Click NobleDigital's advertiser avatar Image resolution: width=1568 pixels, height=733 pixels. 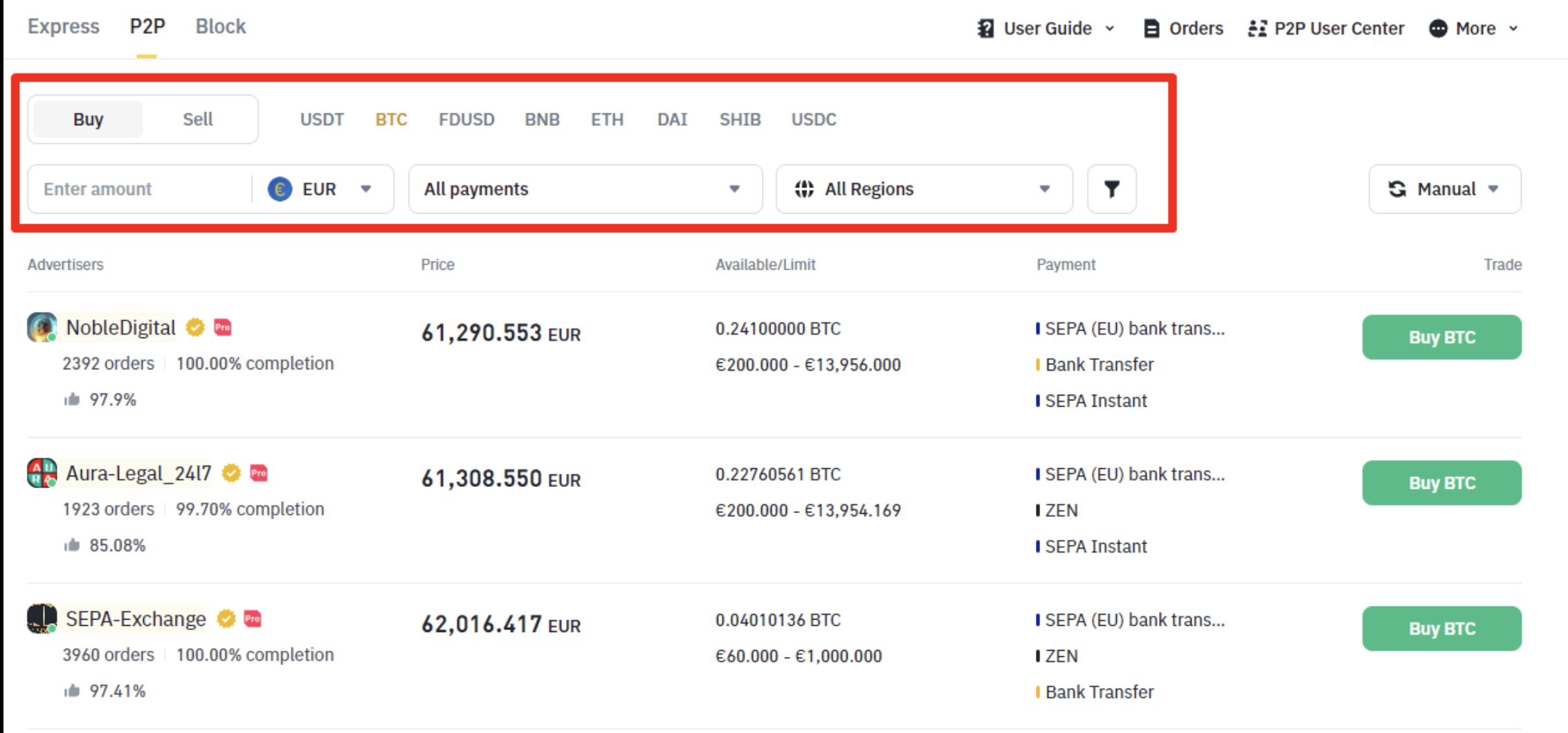(x=42, y=327)
